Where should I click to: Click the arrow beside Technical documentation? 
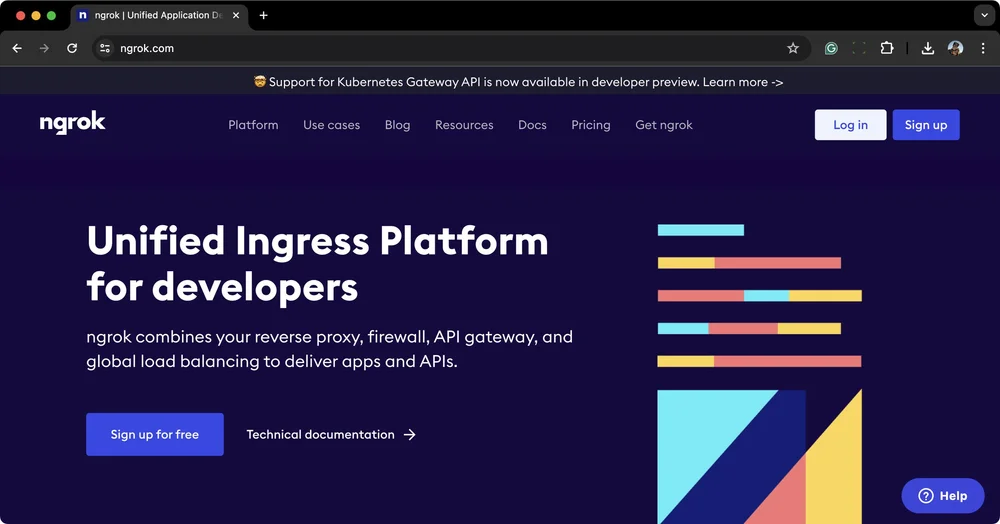point(409,435)
